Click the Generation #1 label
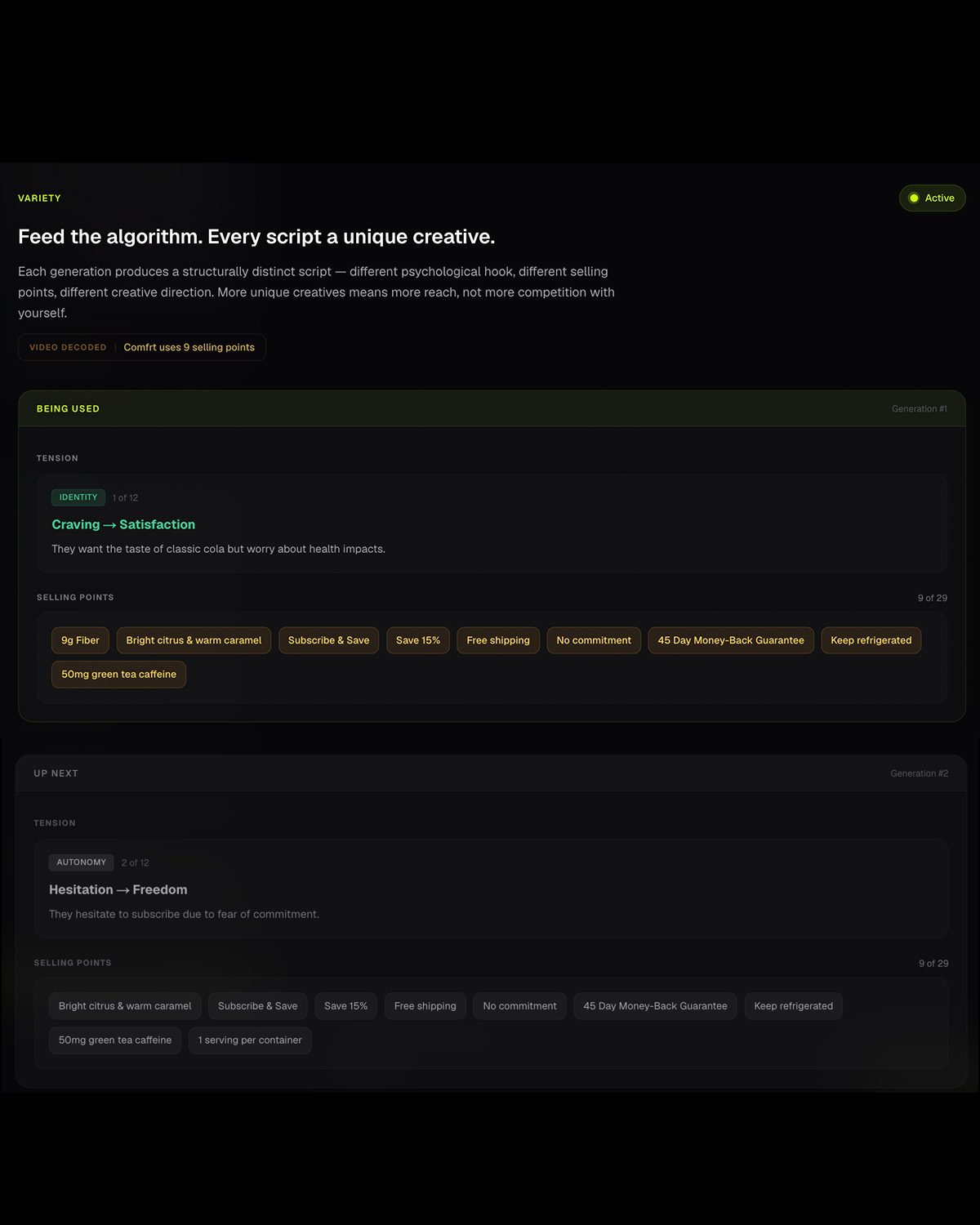 tap(919, 409)
